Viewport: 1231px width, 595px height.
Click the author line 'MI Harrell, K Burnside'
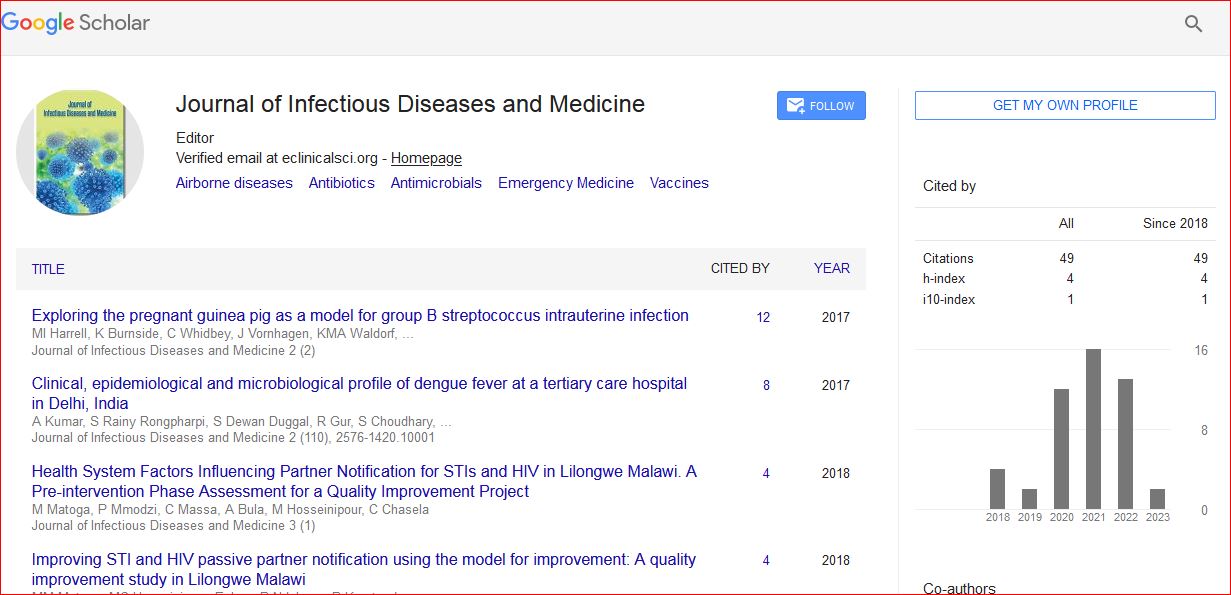(223, 334)
